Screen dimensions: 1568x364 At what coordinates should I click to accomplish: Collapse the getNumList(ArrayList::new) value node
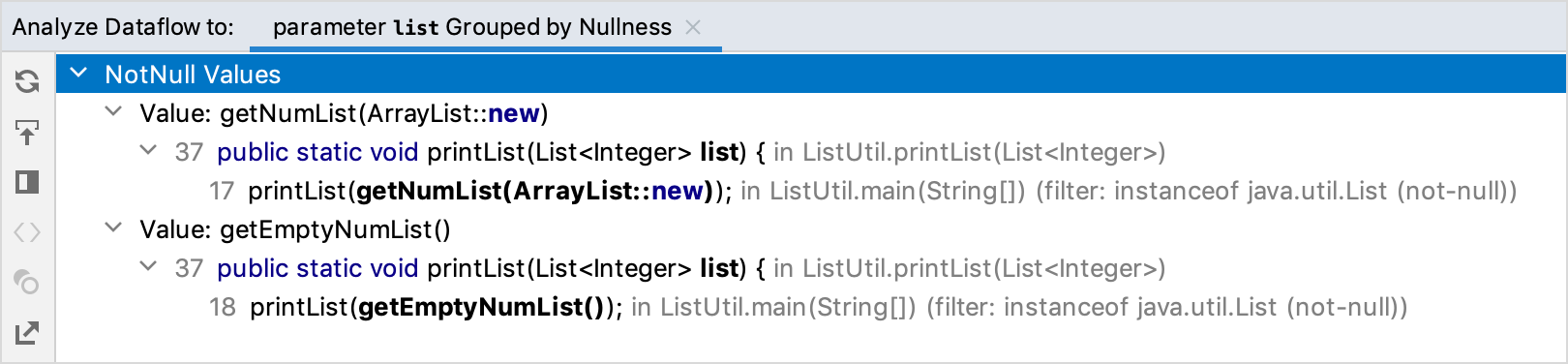click(x=114, y=112)
